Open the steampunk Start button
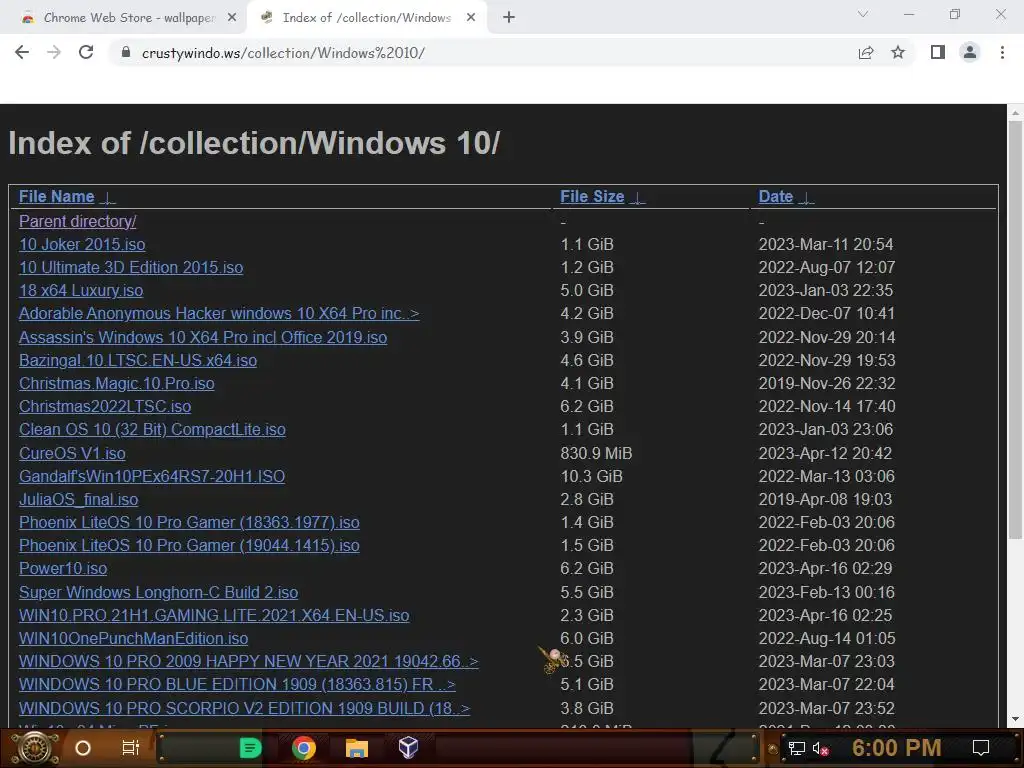The width and height of the screenshot is (1024, 768). point(35,748)
